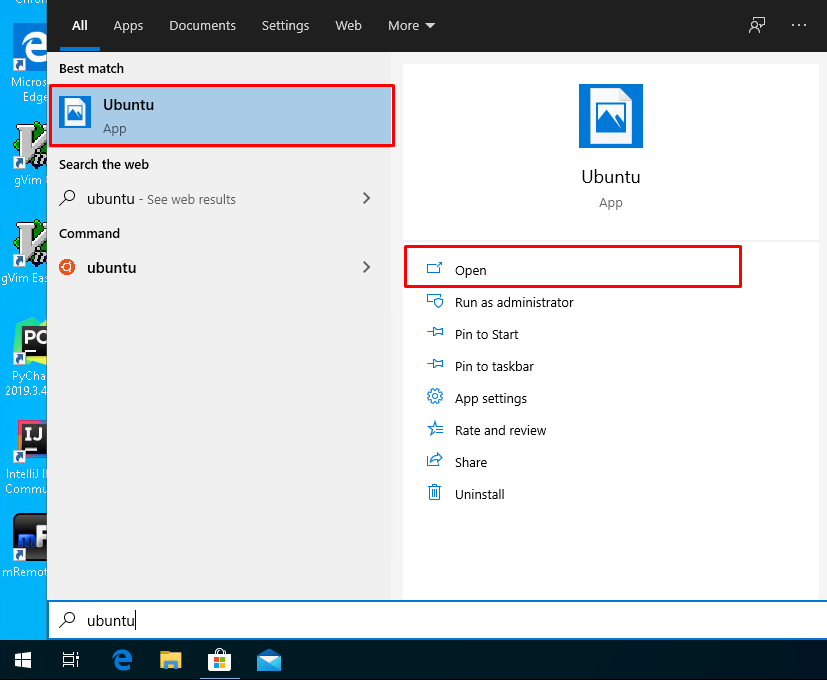
Task: Expand arrow for ubuntu web results
Action: [367, 198]
